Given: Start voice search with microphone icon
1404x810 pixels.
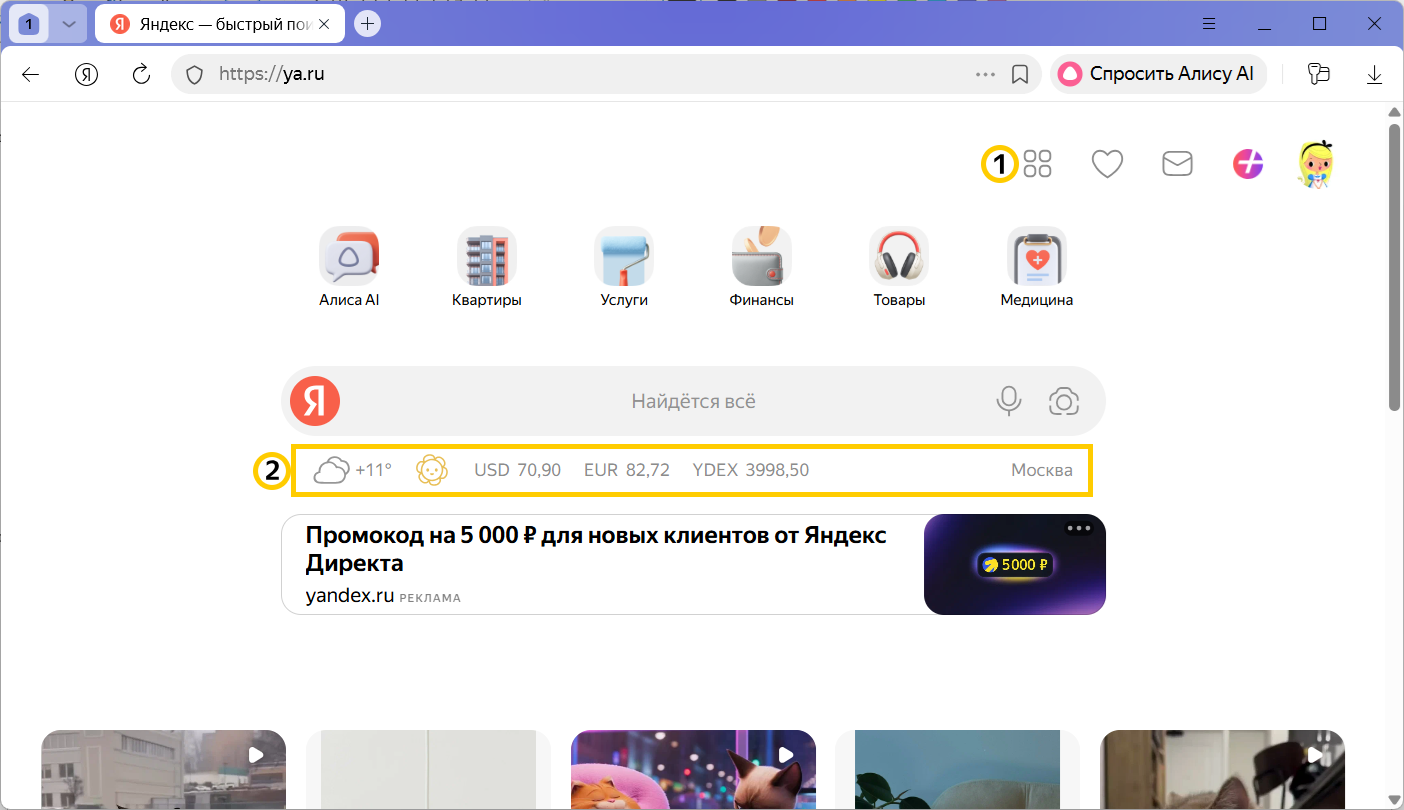Looking at the screenshot, I should [x=1009, y=401].
